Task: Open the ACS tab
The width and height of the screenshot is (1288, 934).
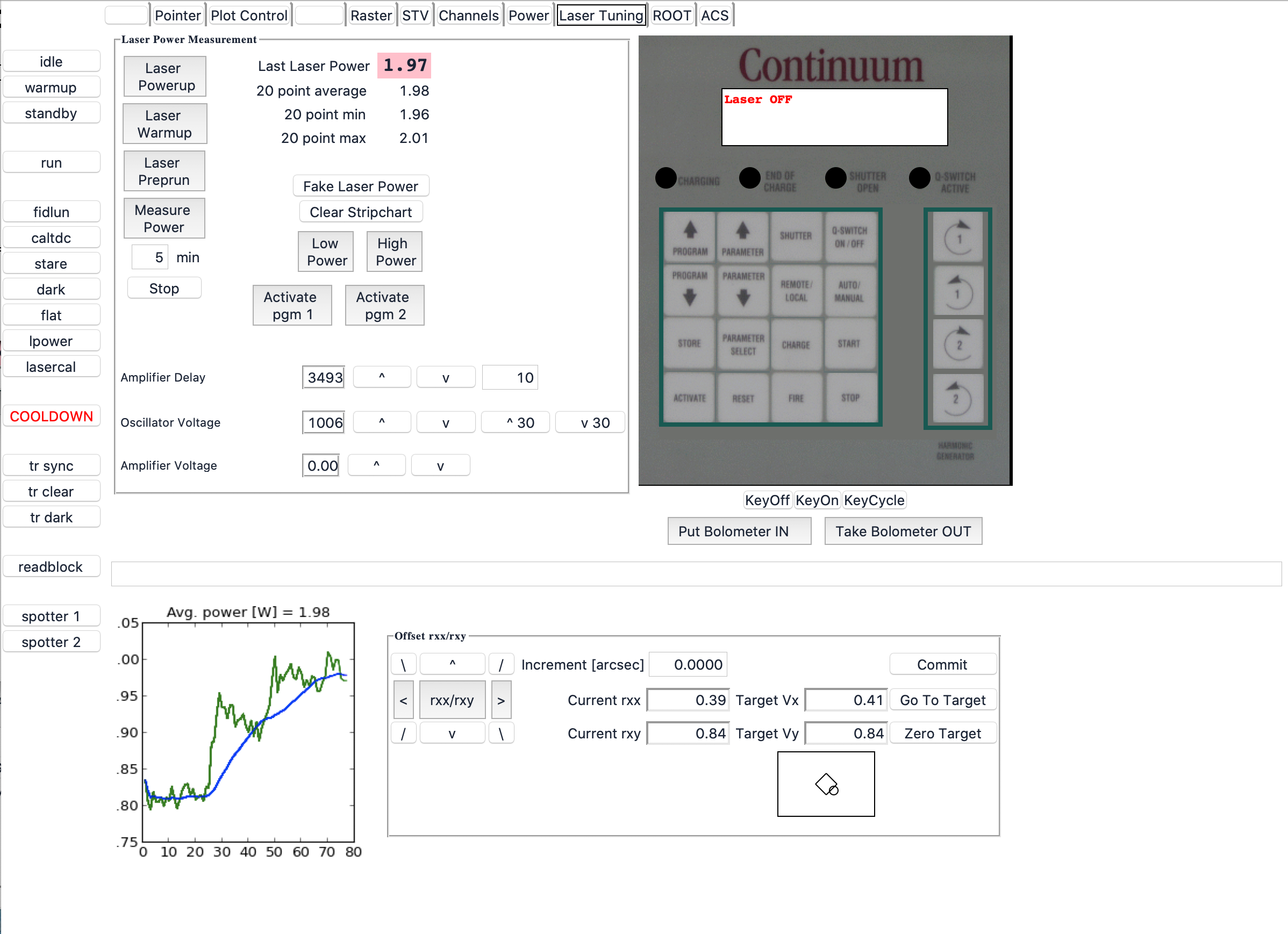Action: tap(714, 16)
